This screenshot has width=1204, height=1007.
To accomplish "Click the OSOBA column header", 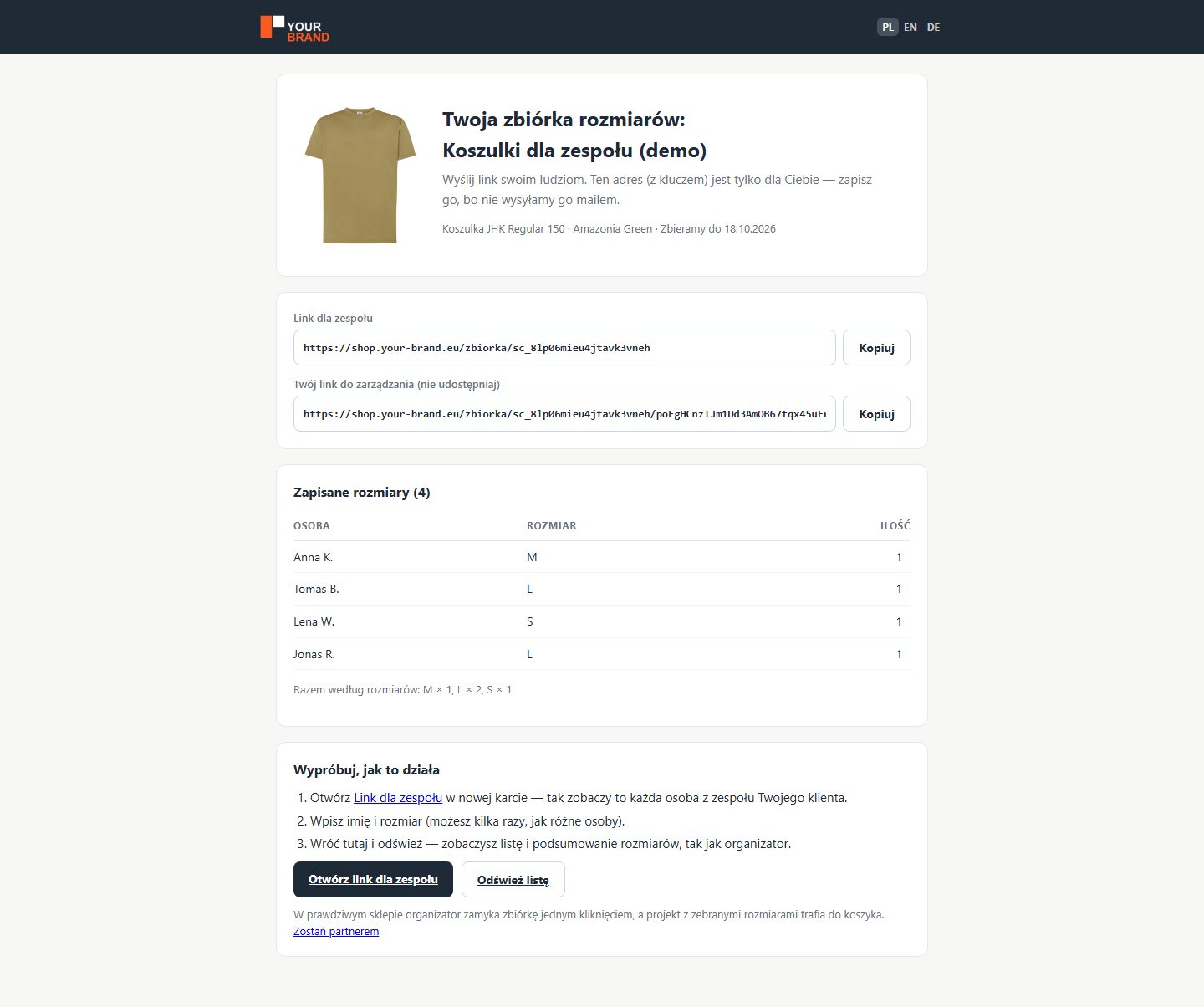I will coord(312,526).
